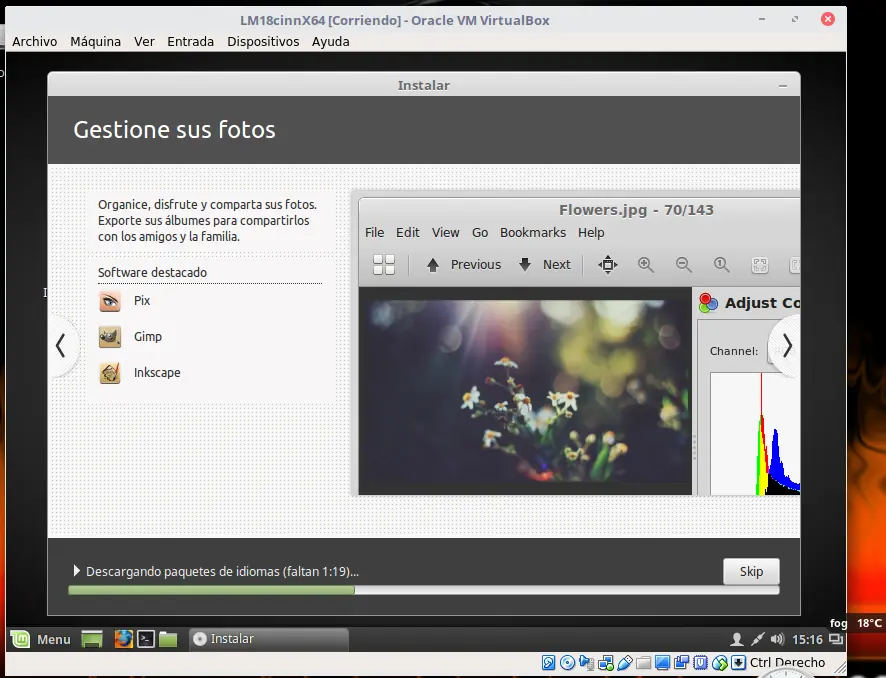Screen dimensions: 886x678
Task: Click the network connection tray icon
Action: click(x=757, y=639)
